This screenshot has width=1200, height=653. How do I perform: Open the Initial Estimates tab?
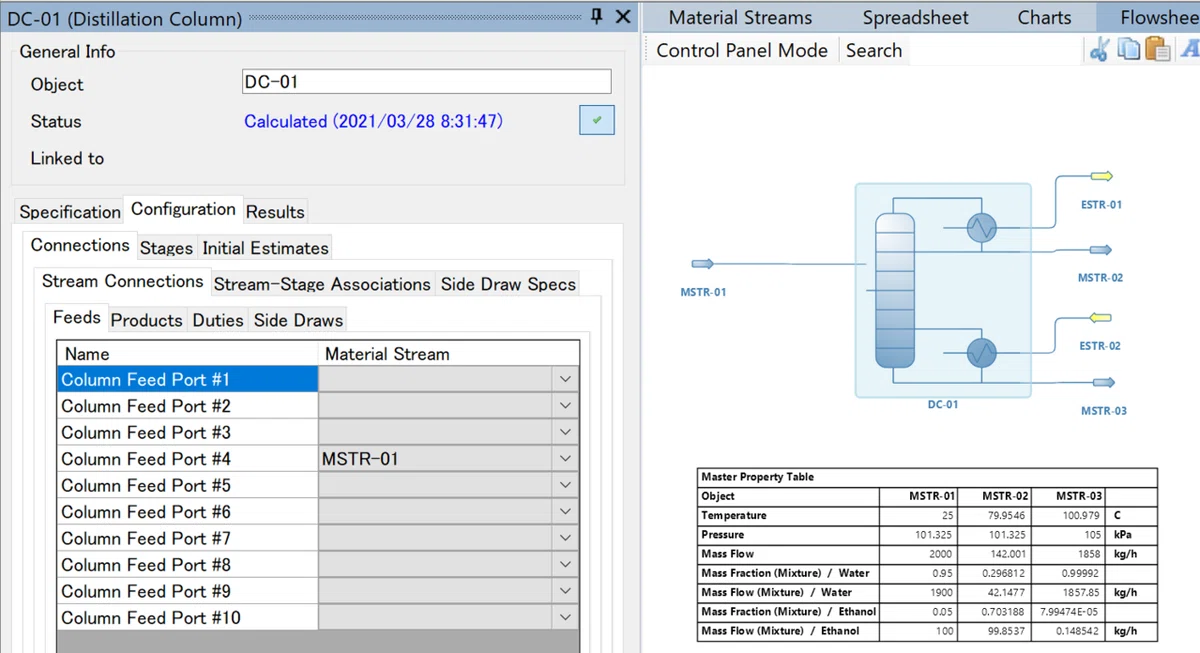[265, 248]
